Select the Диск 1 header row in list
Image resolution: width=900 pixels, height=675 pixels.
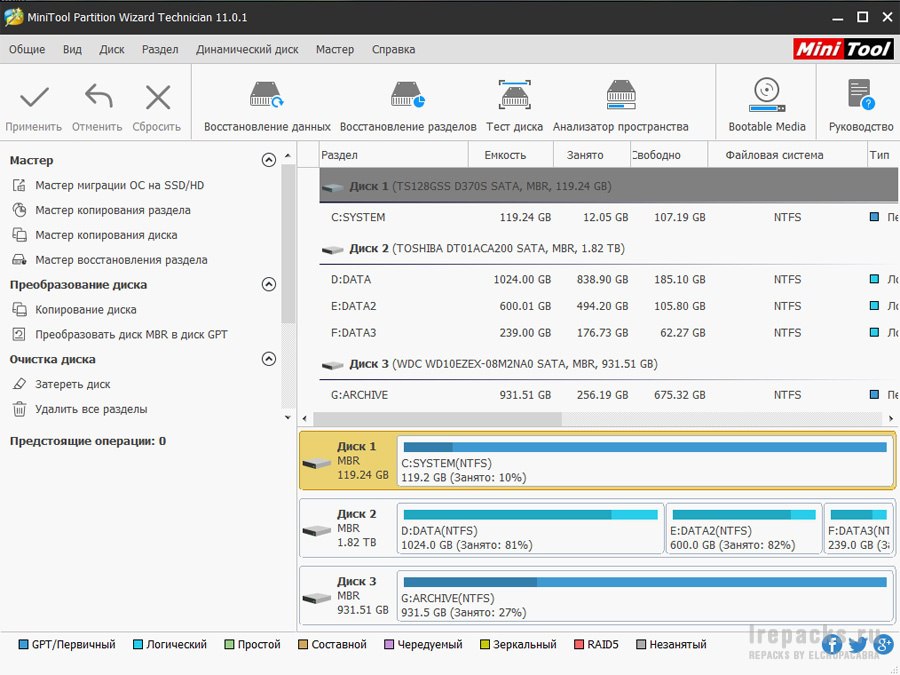click(x=609, y=186)
